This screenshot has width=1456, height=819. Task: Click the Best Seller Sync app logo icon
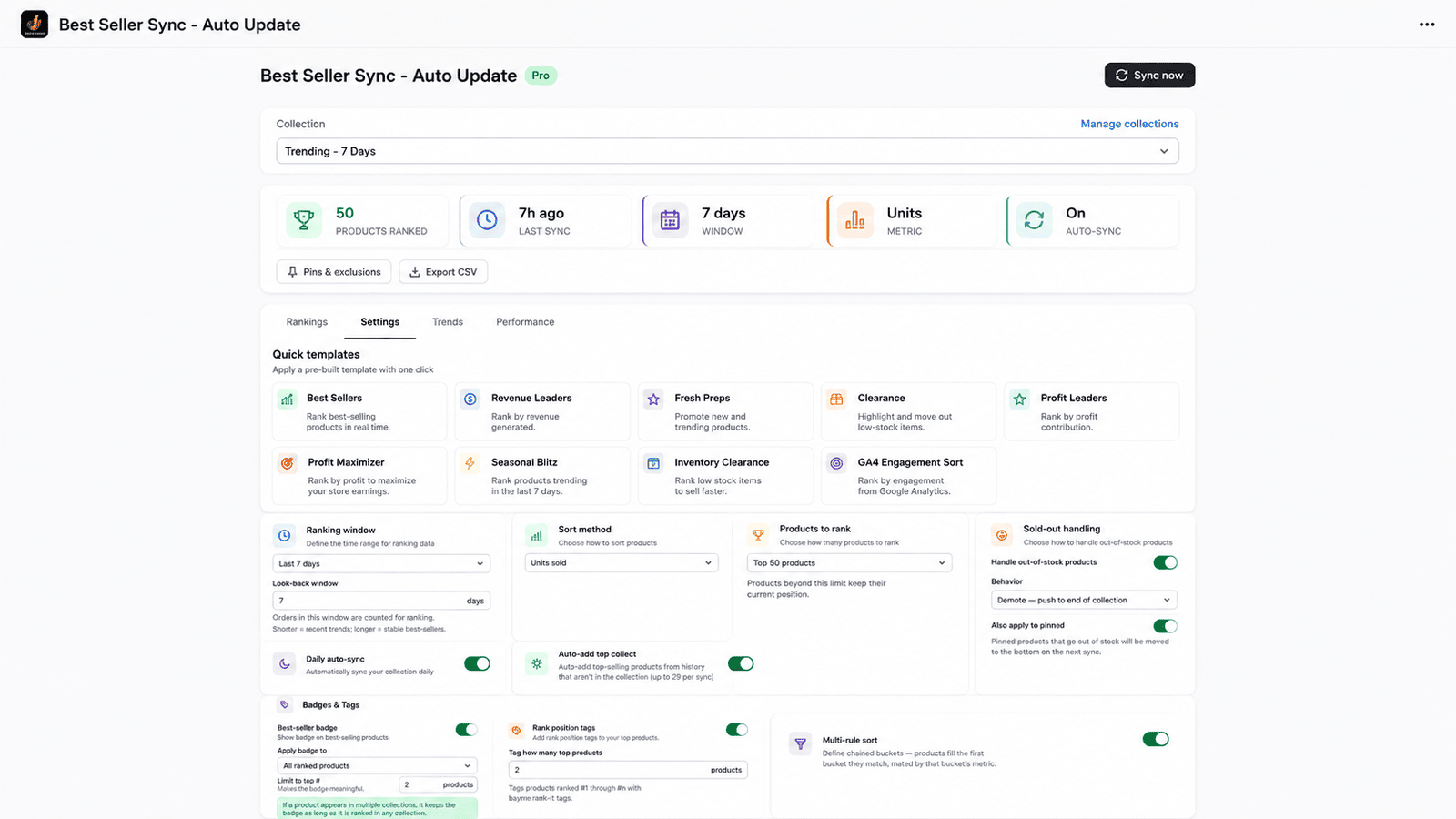(x=35, y=25)
